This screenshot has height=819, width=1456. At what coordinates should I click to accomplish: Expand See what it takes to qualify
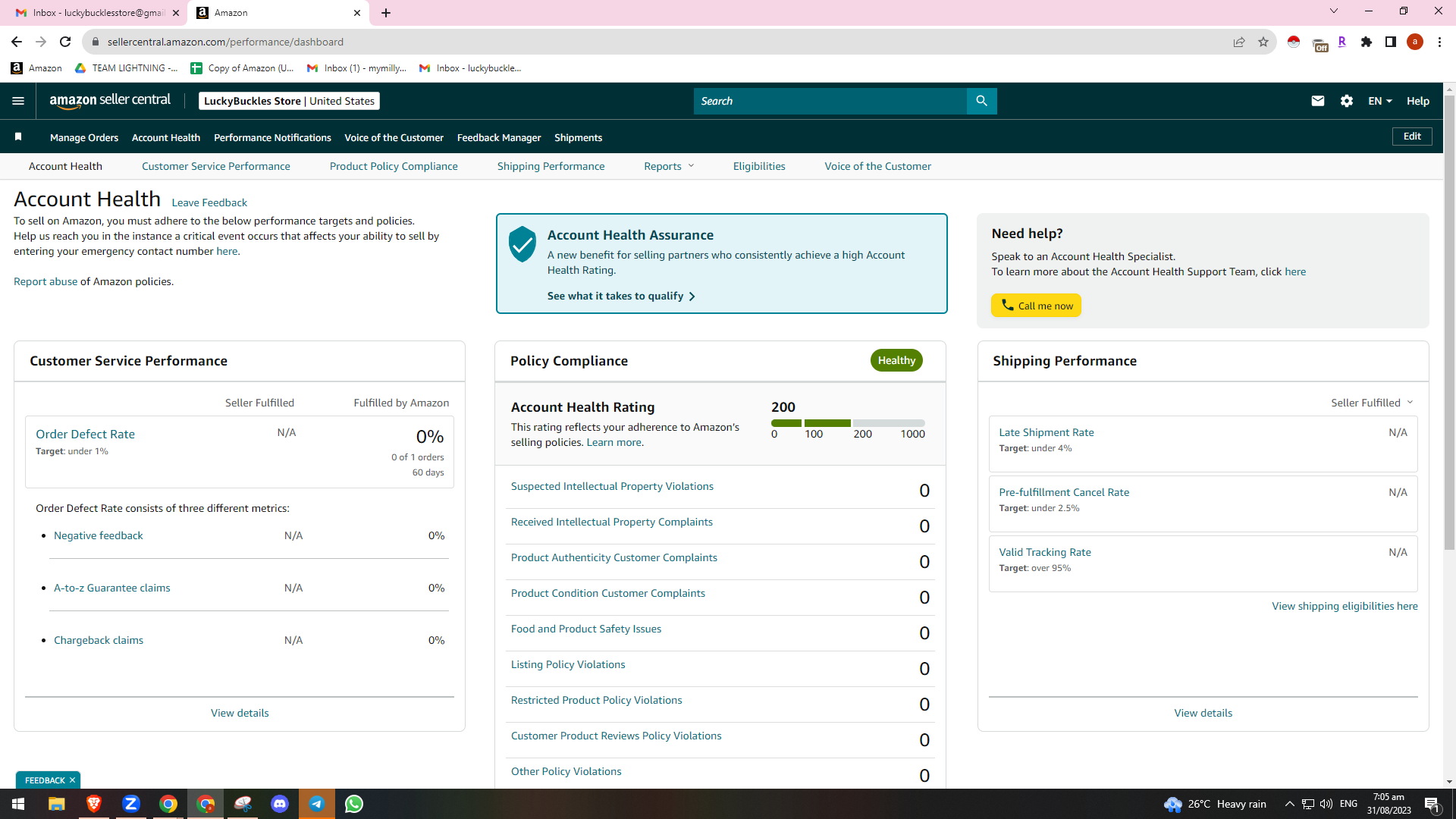(621, 296)
